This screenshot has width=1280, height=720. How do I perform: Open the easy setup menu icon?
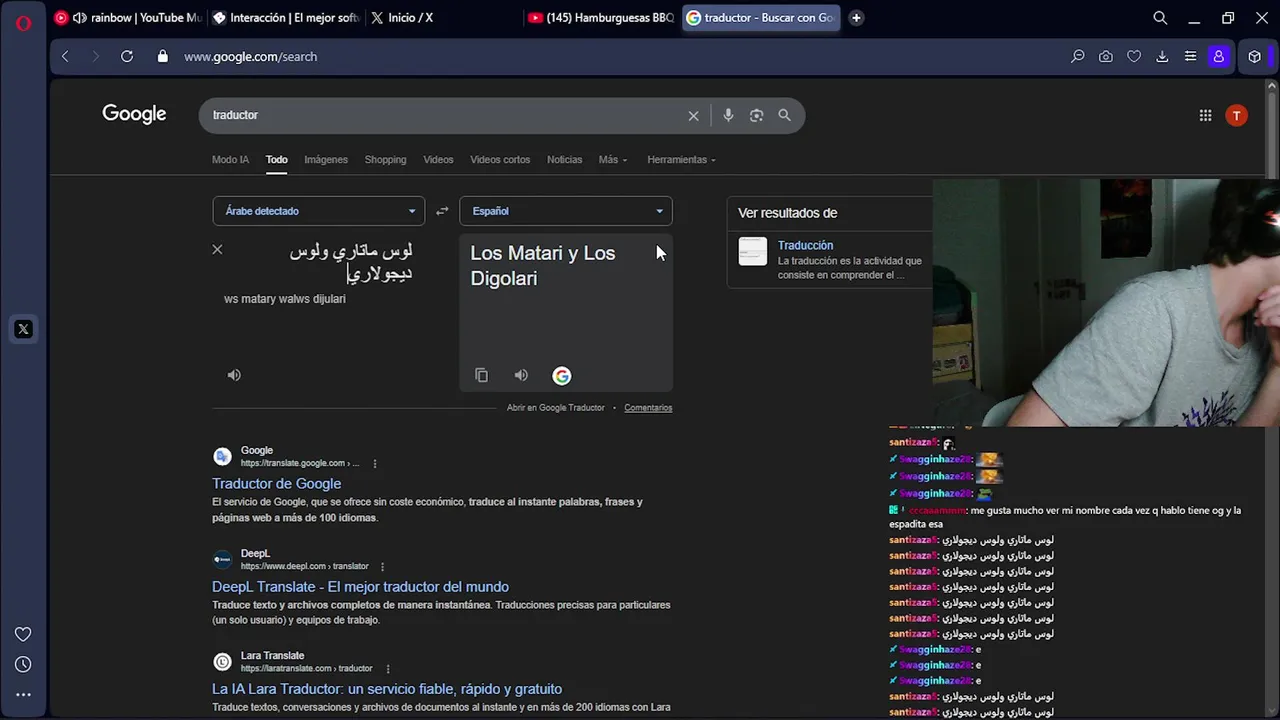[1190, 57]
